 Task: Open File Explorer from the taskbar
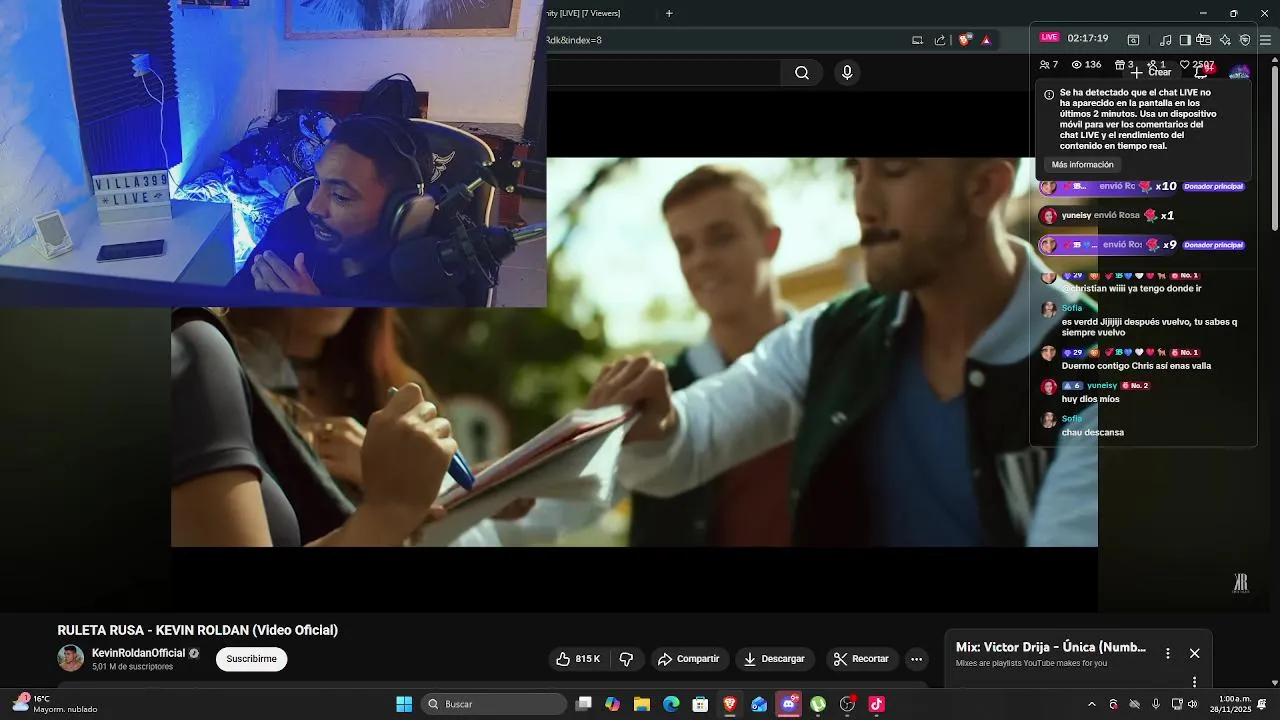click(x=642, y=704)
